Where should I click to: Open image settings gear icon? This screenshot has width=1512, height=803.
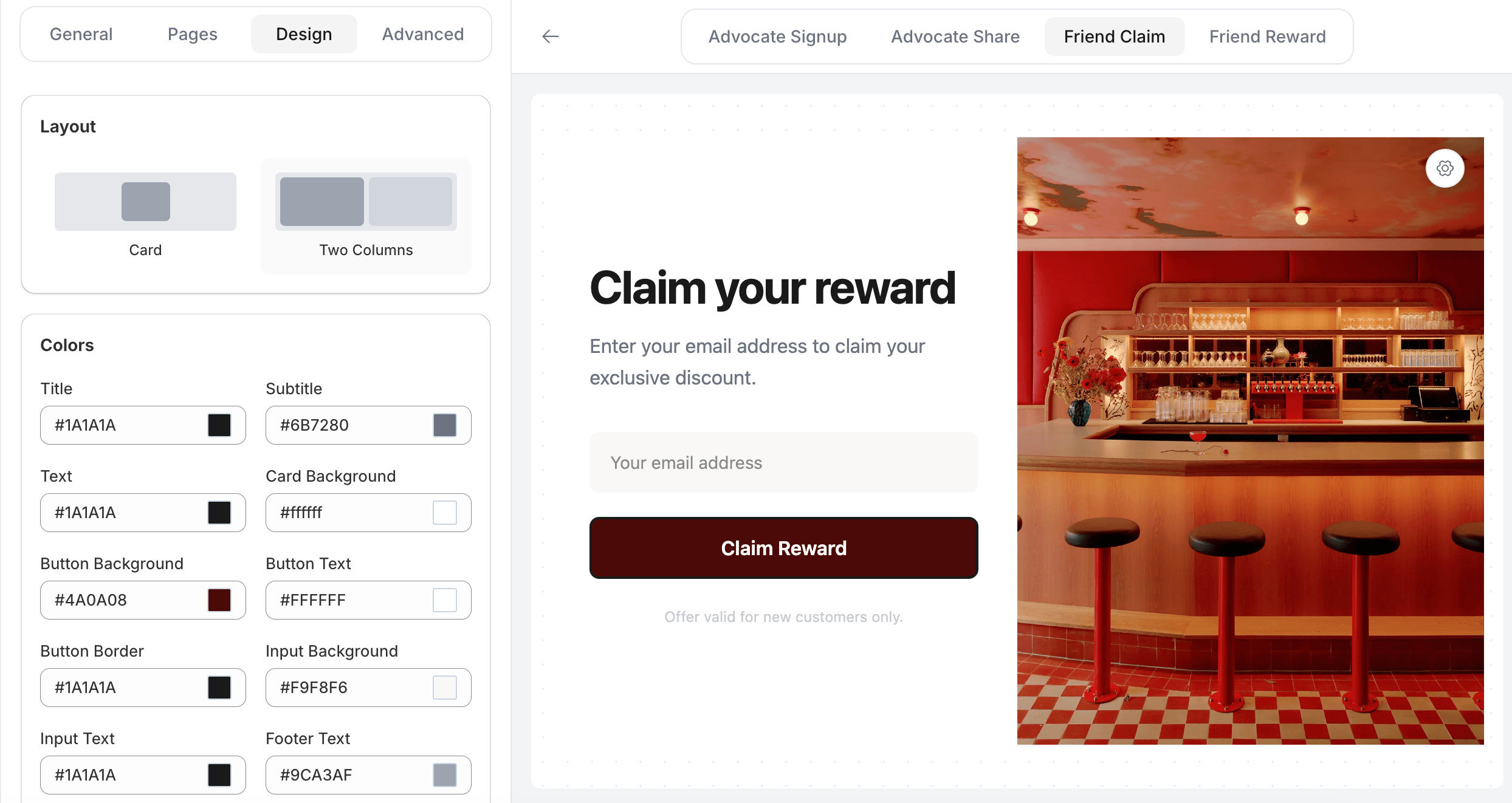pyautogui.click(x=1445, y=168)
